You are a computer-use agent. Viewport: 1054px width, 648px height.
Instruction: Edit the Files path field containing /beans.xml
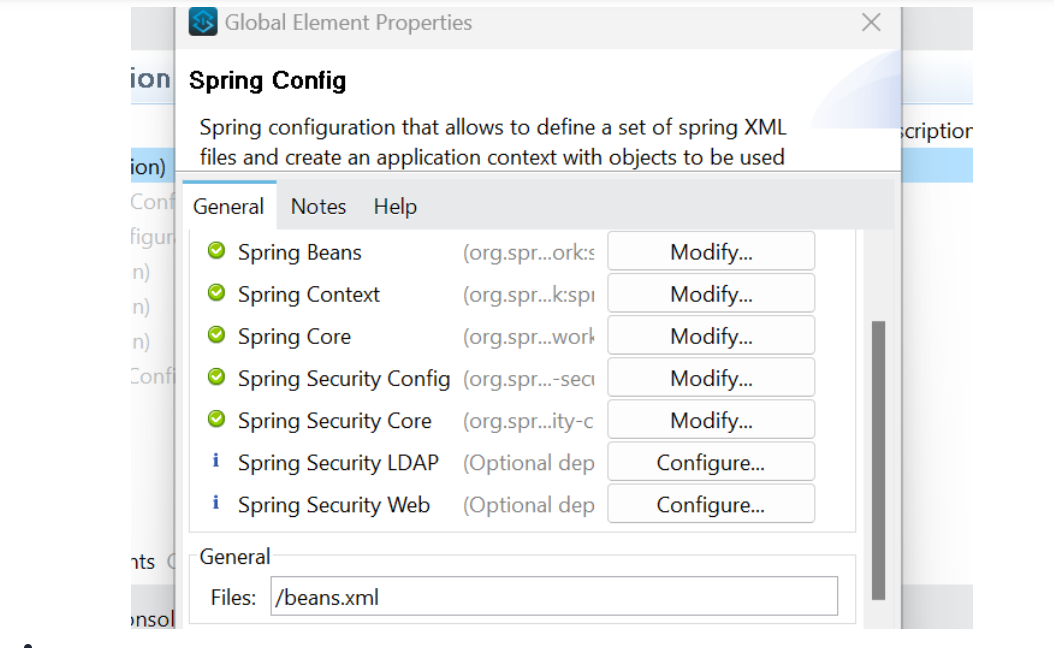tap(553, 596)
